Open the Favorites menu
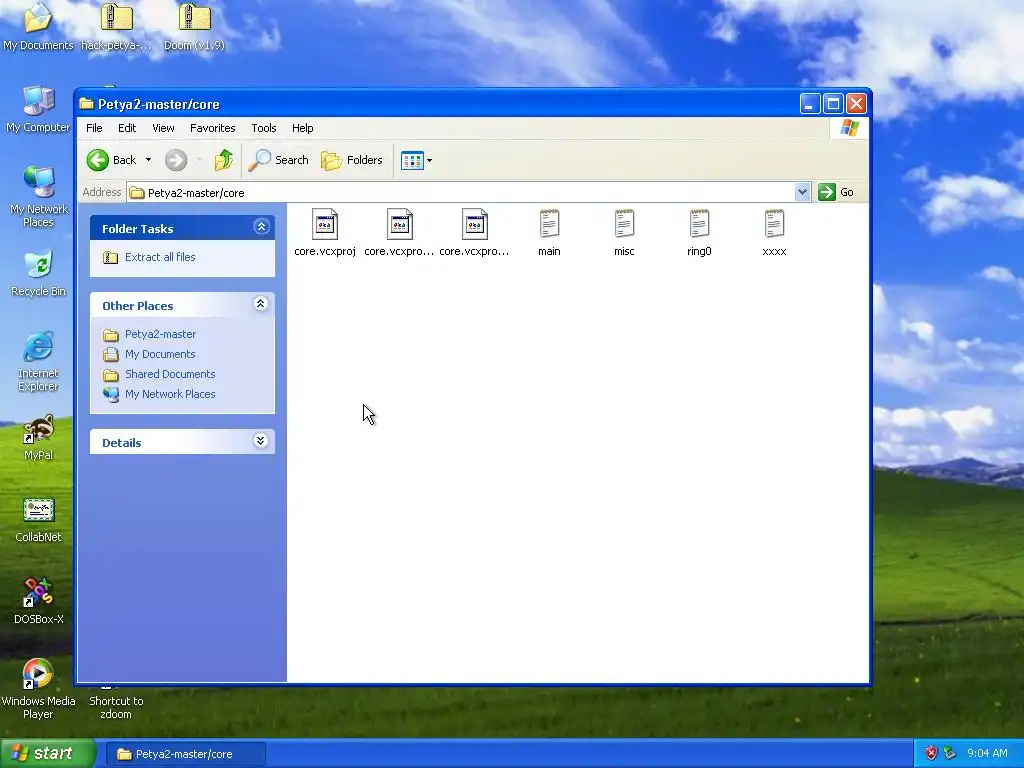 212,128
